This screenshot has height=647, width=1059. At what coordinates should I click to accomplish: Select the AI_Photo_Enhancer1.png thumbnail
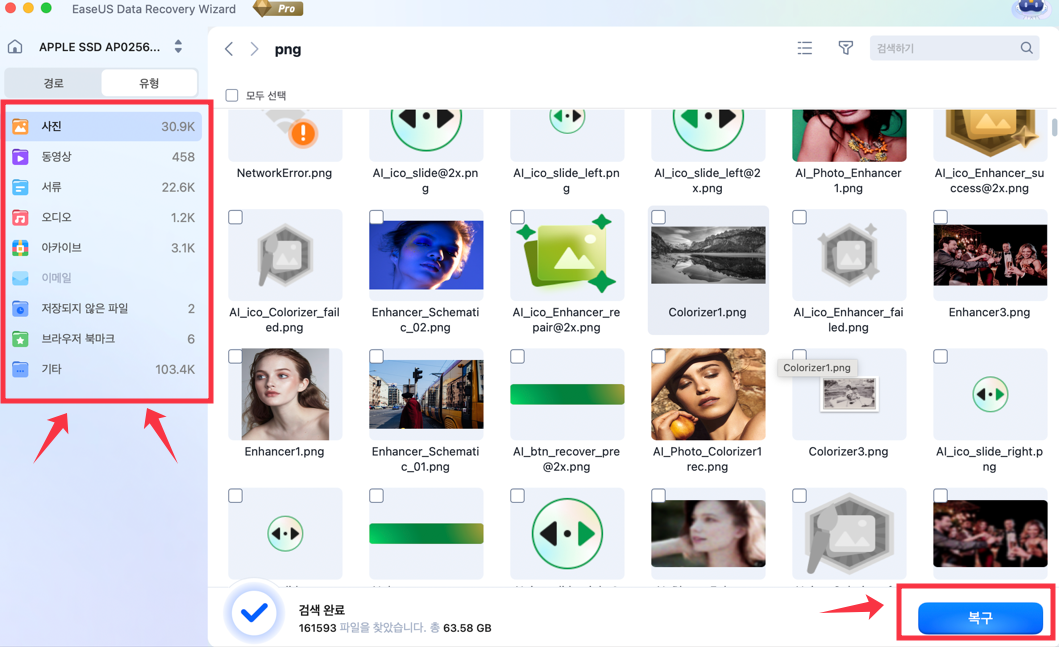coord(849,135)
